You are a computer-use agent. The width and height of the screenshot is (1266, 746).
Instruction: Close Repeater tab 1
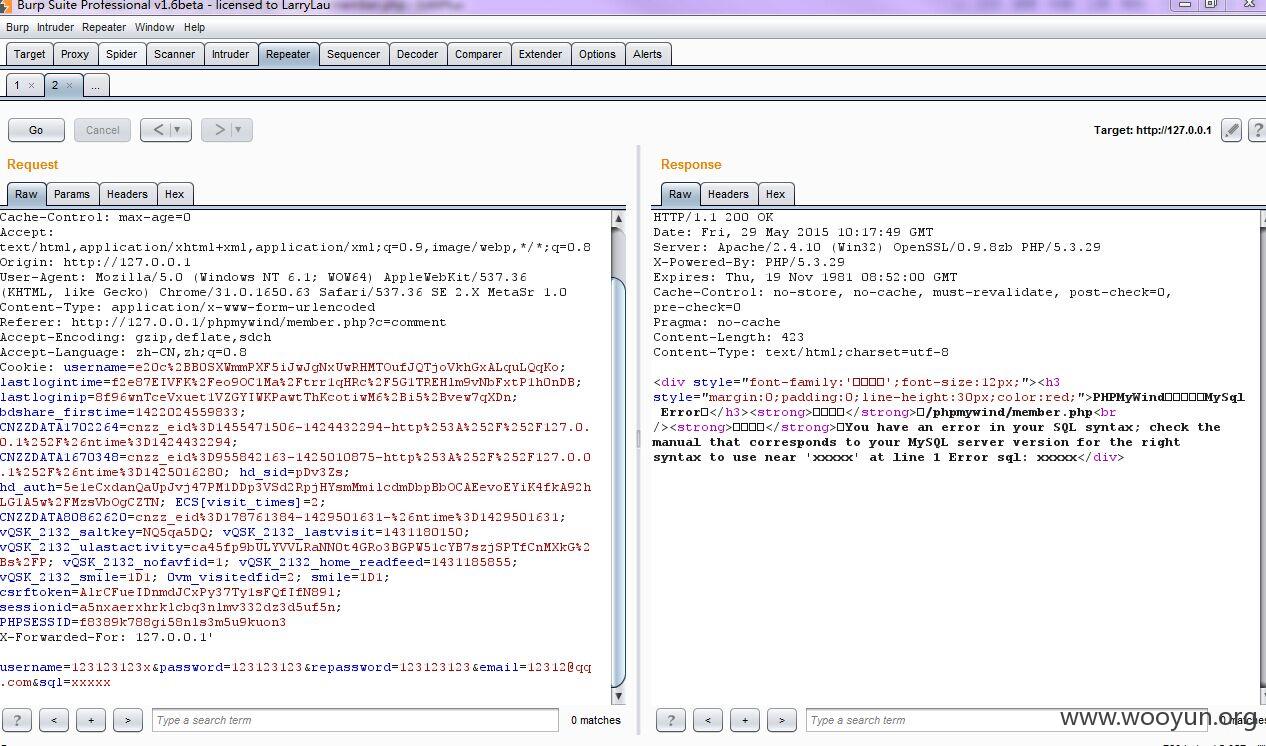tap(31, 86)
